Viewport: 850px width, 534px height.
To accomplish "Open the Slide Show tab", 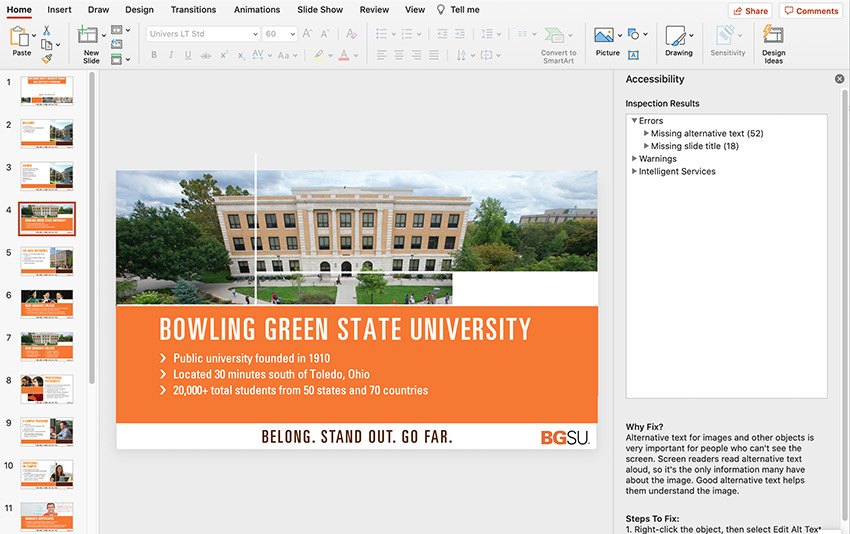I will [x=320, y=10].
